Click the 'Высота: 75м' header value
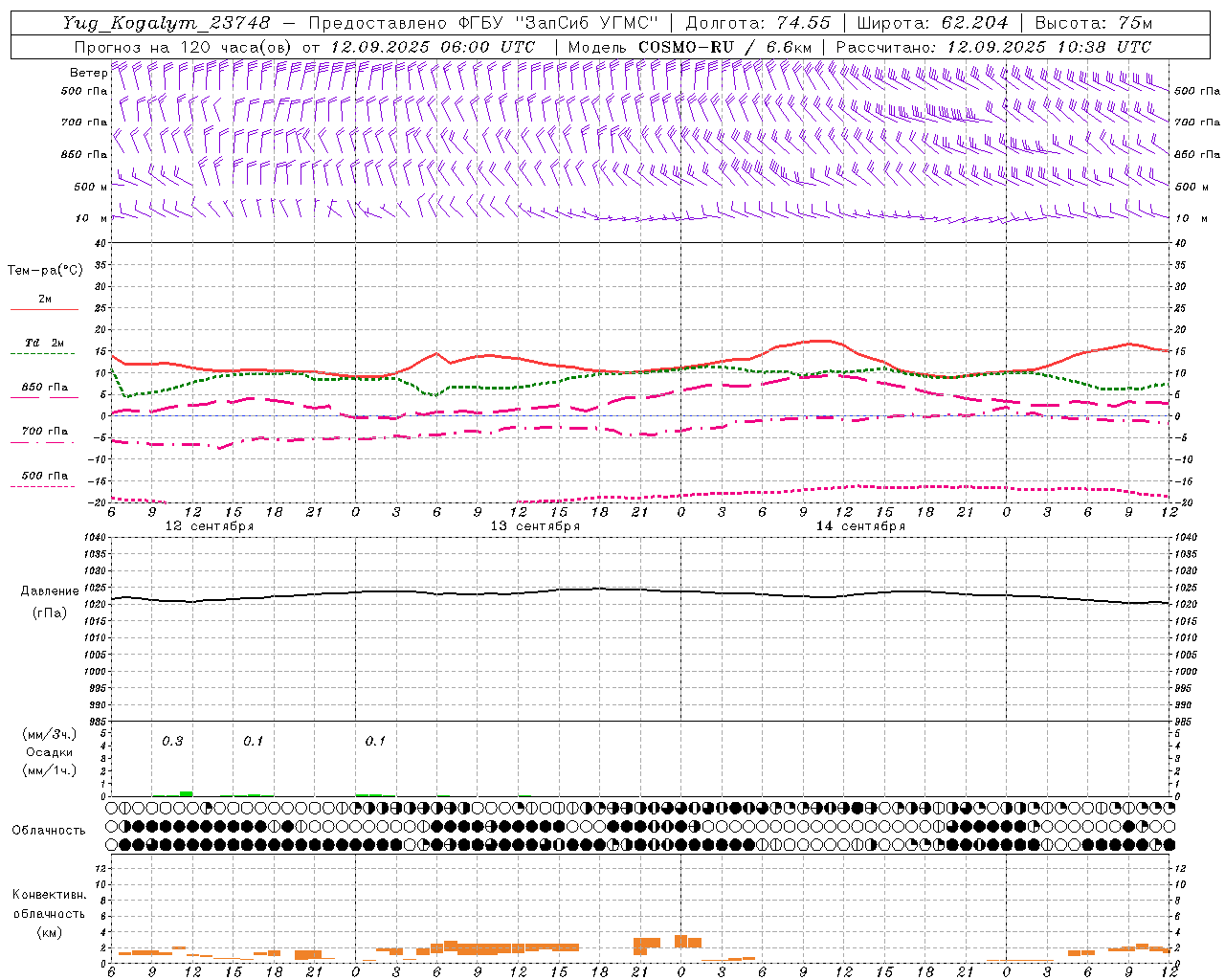This screenshot has width=1225, height=980. tap(1093, 23)
